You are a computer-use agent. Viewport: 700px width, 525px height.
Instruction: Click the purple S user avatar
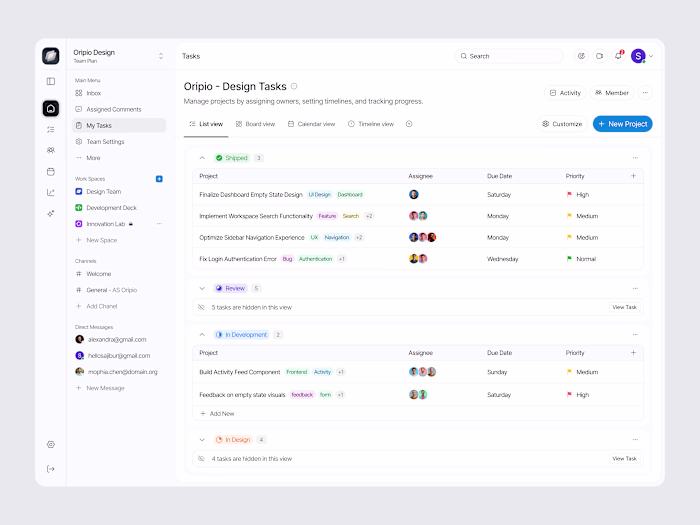click(638, 56)
